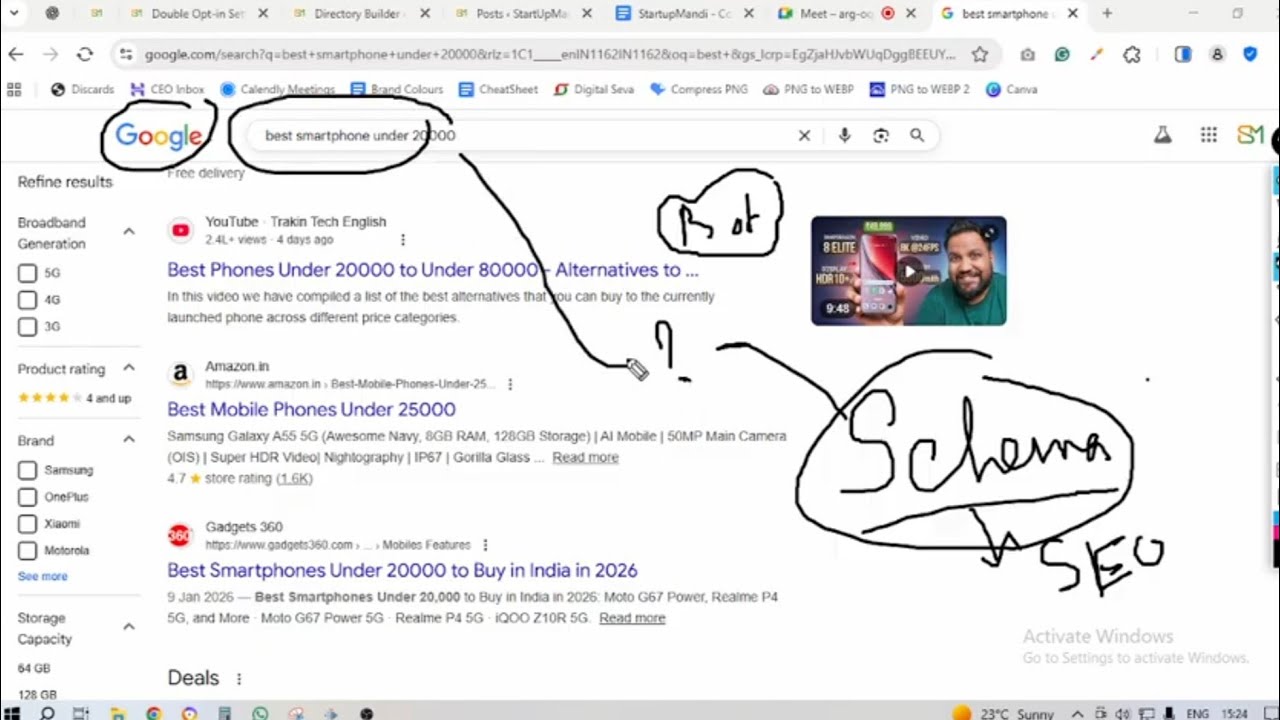This screenshot has height=720, width=1280.
Task: Open the Canva bookmark
Action: pyautogui.click(x=1011, y=89)
